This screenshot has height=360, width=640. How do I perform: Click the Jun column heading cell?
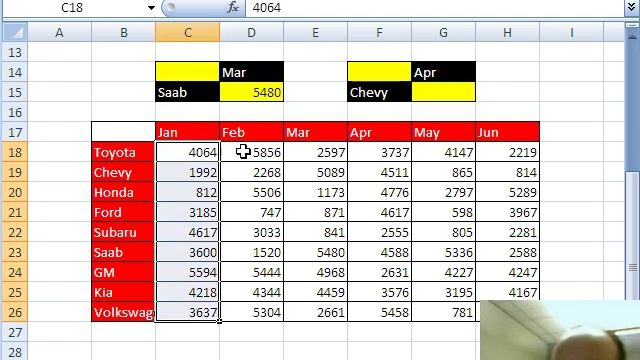508,132
